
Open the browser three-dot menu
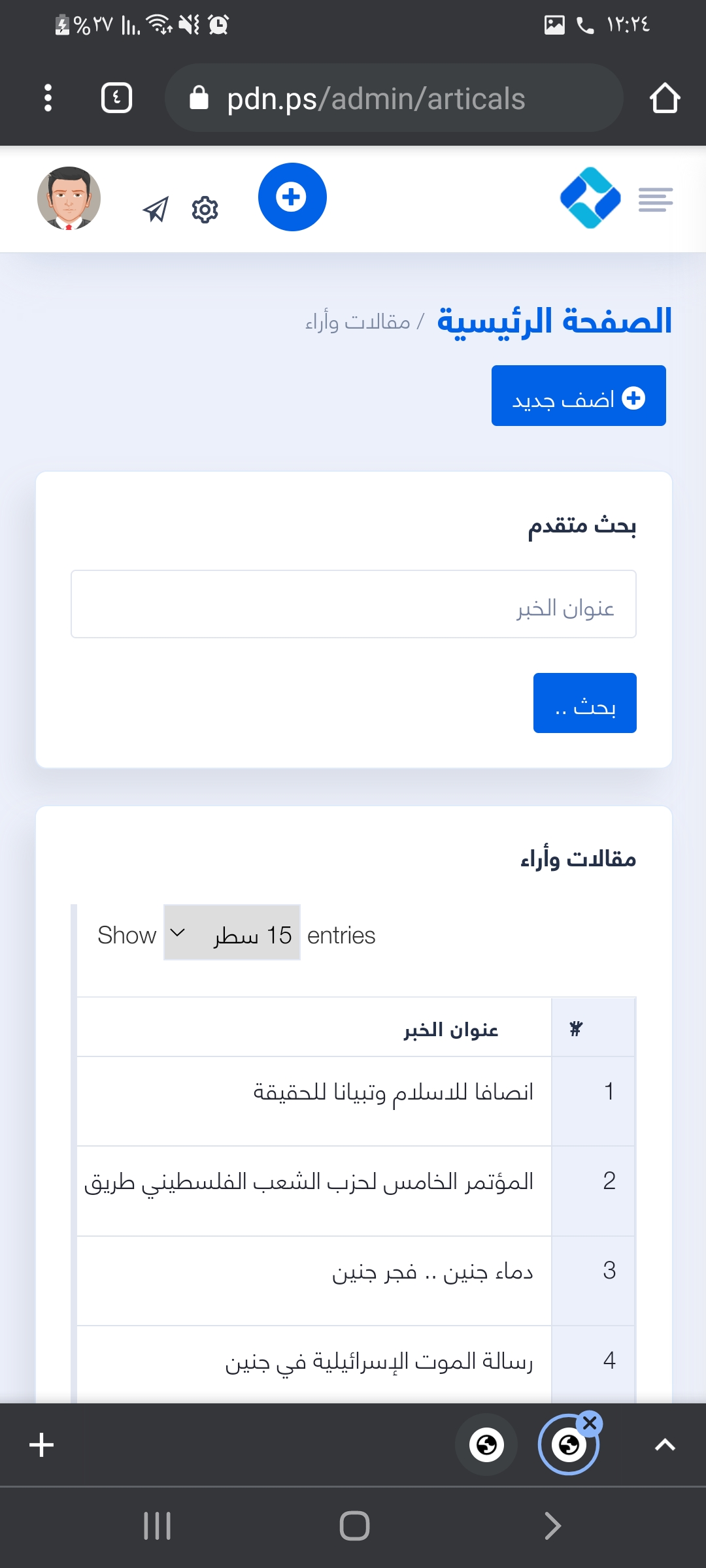[48, 98]
